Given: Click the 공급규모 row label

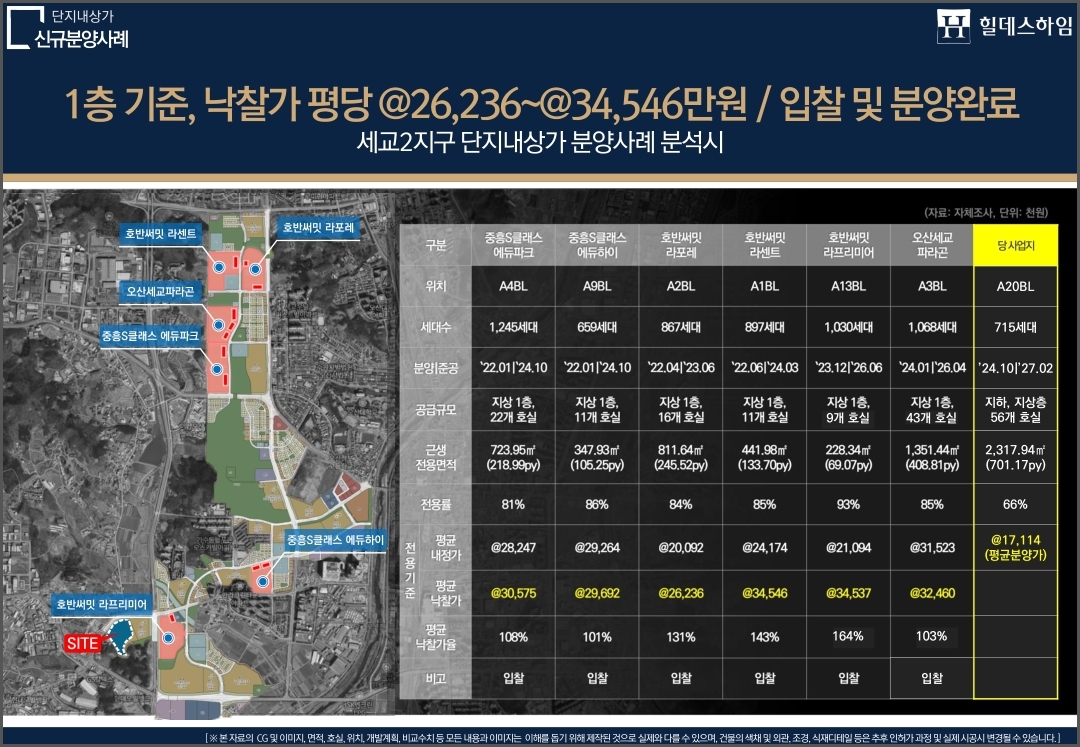Looking at the screenshot, I should click(x=436, y=410).
